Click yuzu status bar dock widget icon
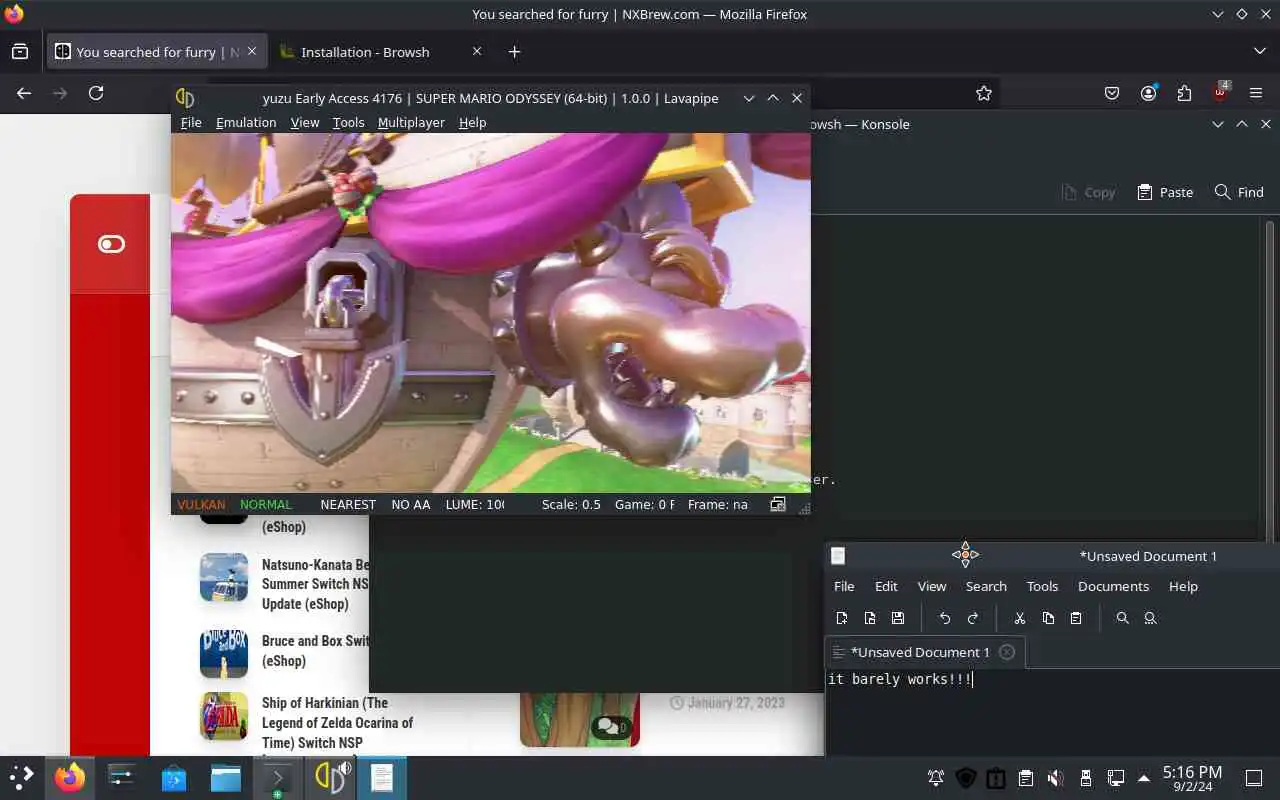 pyautogui.click(x=777, y=504)
